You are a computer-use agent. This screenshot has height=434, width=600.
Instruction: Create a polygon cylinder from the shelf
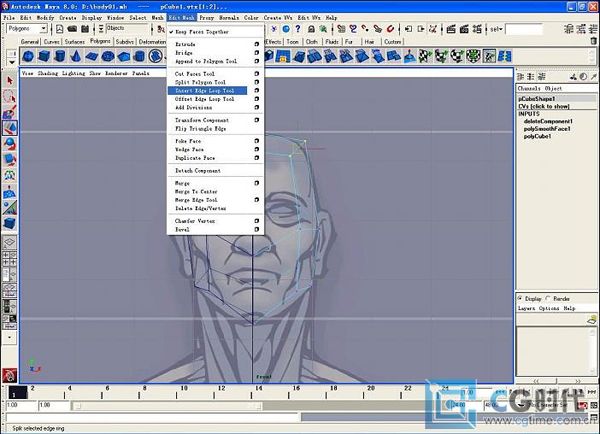click(60, 57)
